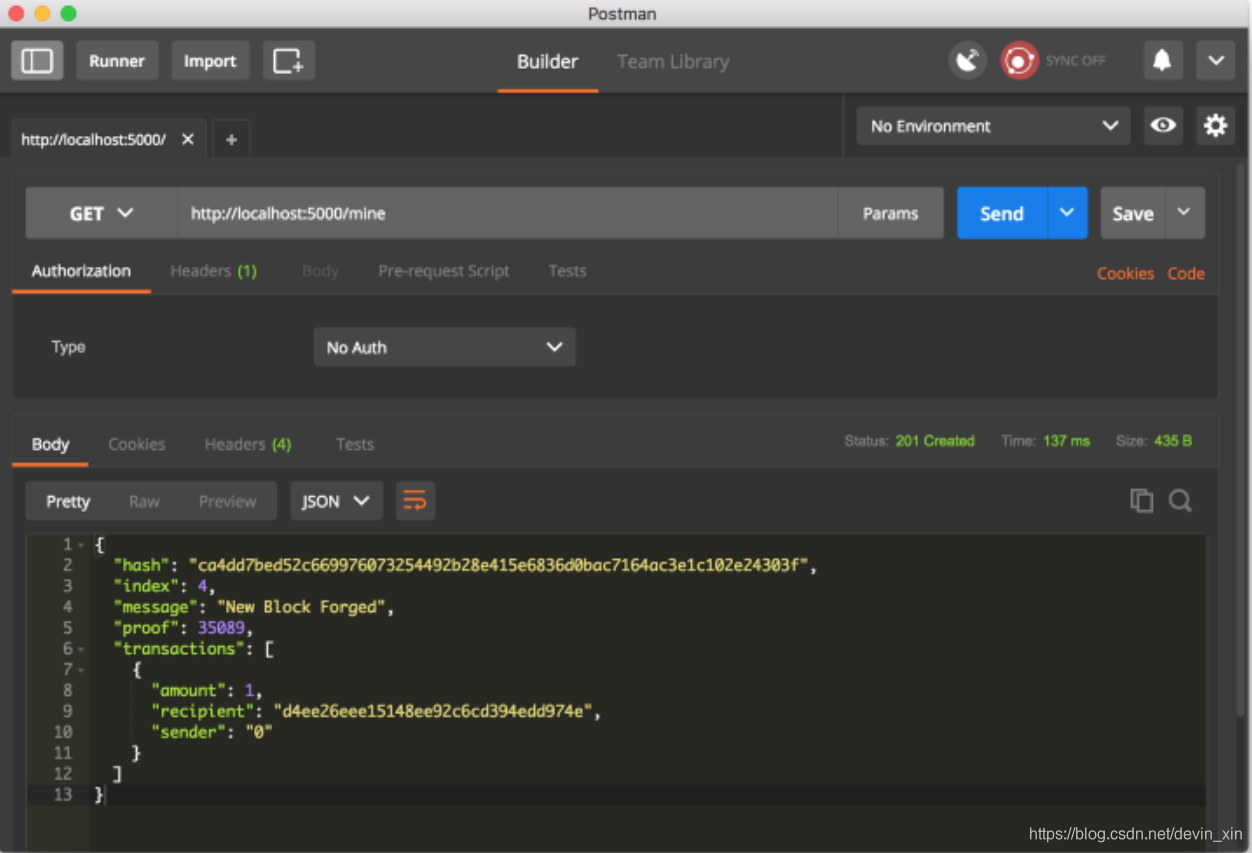The height and width of the screenshot is (853, 1252).
Task: Copy the response body to clipboard
Action: click(x=1141, y=501)
